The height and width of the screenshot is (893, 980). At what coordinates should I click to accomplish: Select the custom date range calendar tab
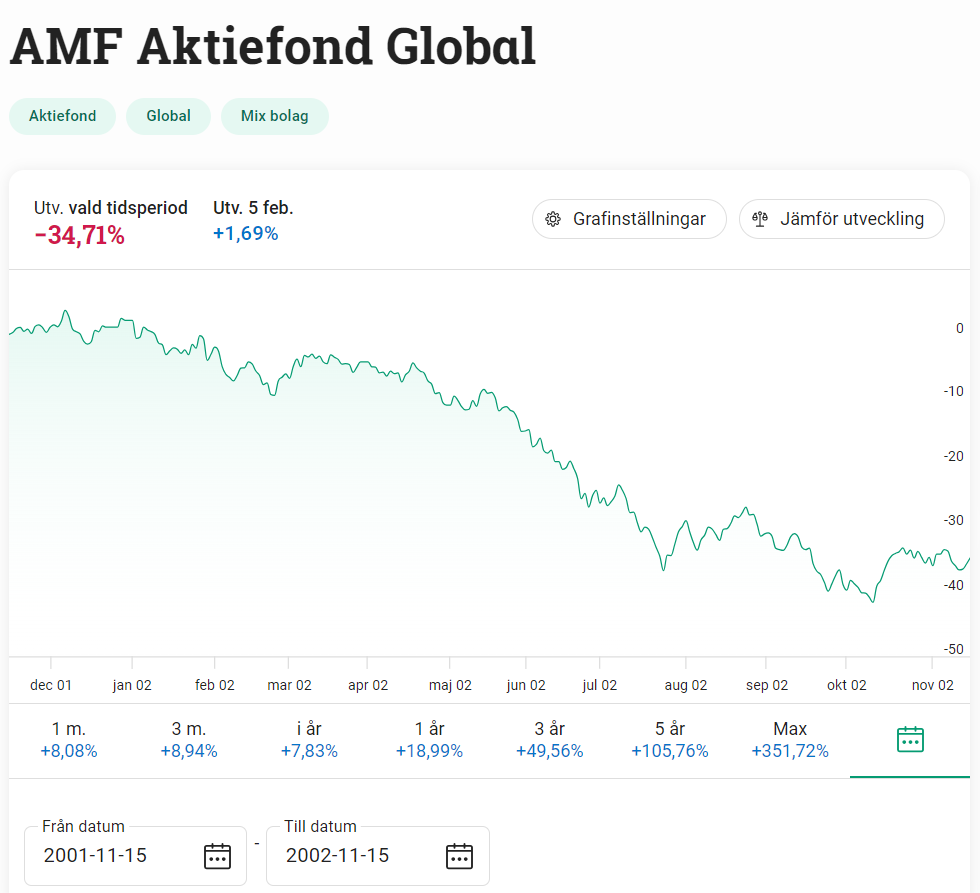[x=910, y=740]
